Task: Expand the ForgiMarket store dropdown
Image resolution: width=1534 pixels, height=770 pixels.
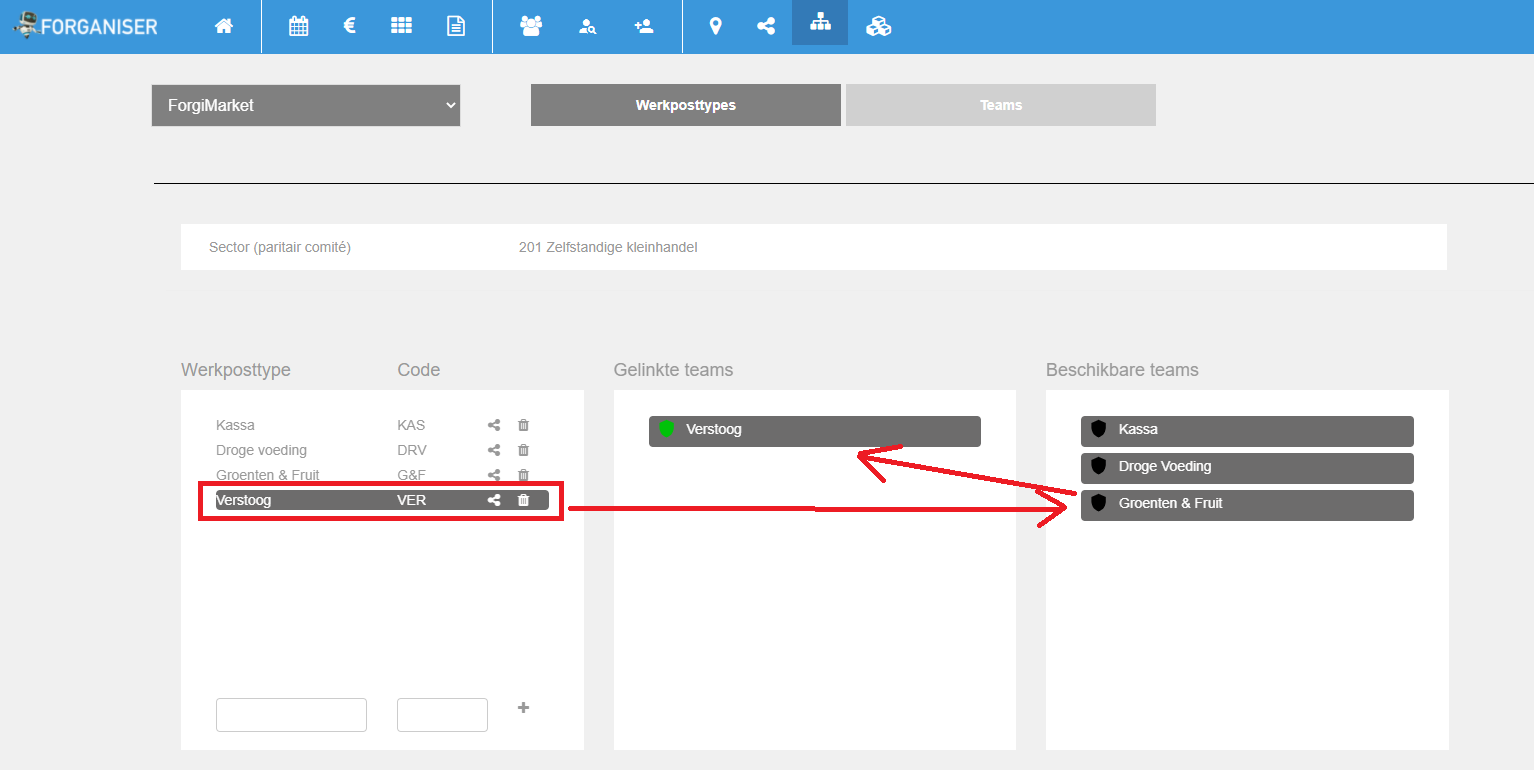Action: (306, 105)
